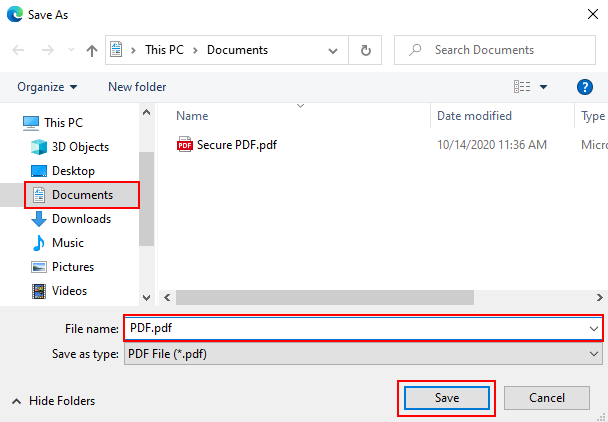Screen dimensions: 608x422
Task: Open the view options dropdown arrow
Action: [x=544, y=87]
